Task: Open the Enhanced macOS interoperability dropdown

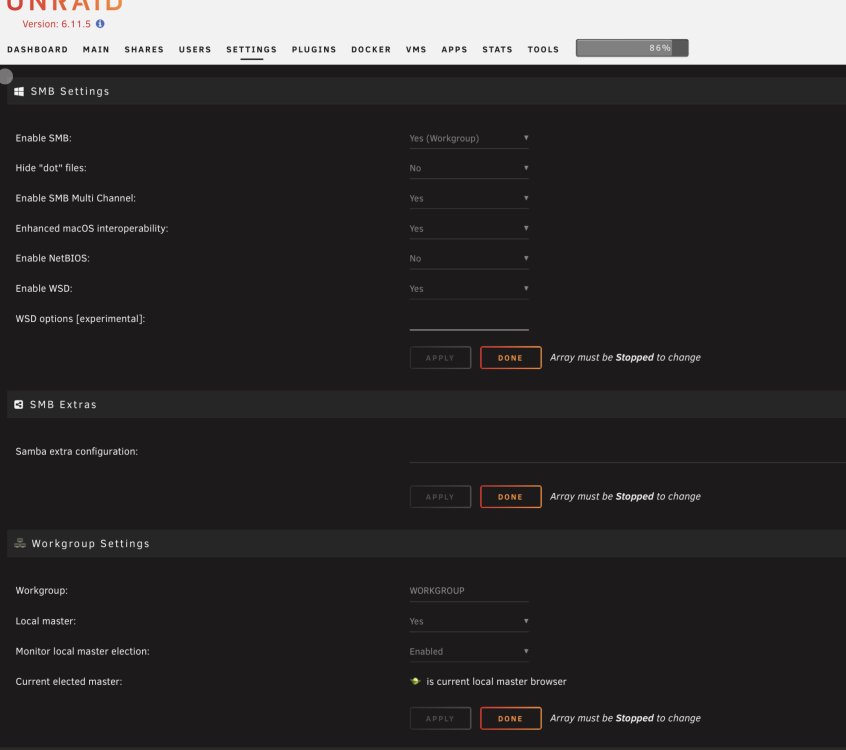Action: point(469,229)
